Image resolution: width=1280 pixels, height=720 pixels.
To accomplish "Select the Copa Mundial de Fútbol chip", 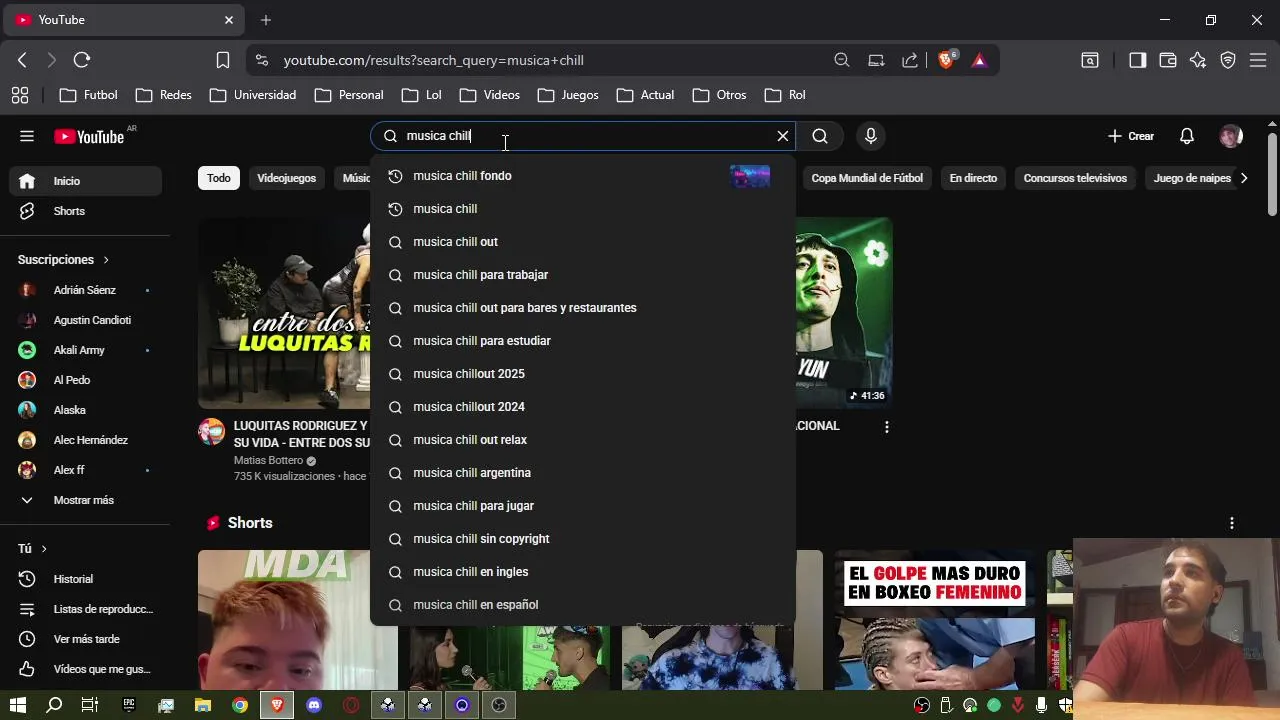I will point(867,178).
